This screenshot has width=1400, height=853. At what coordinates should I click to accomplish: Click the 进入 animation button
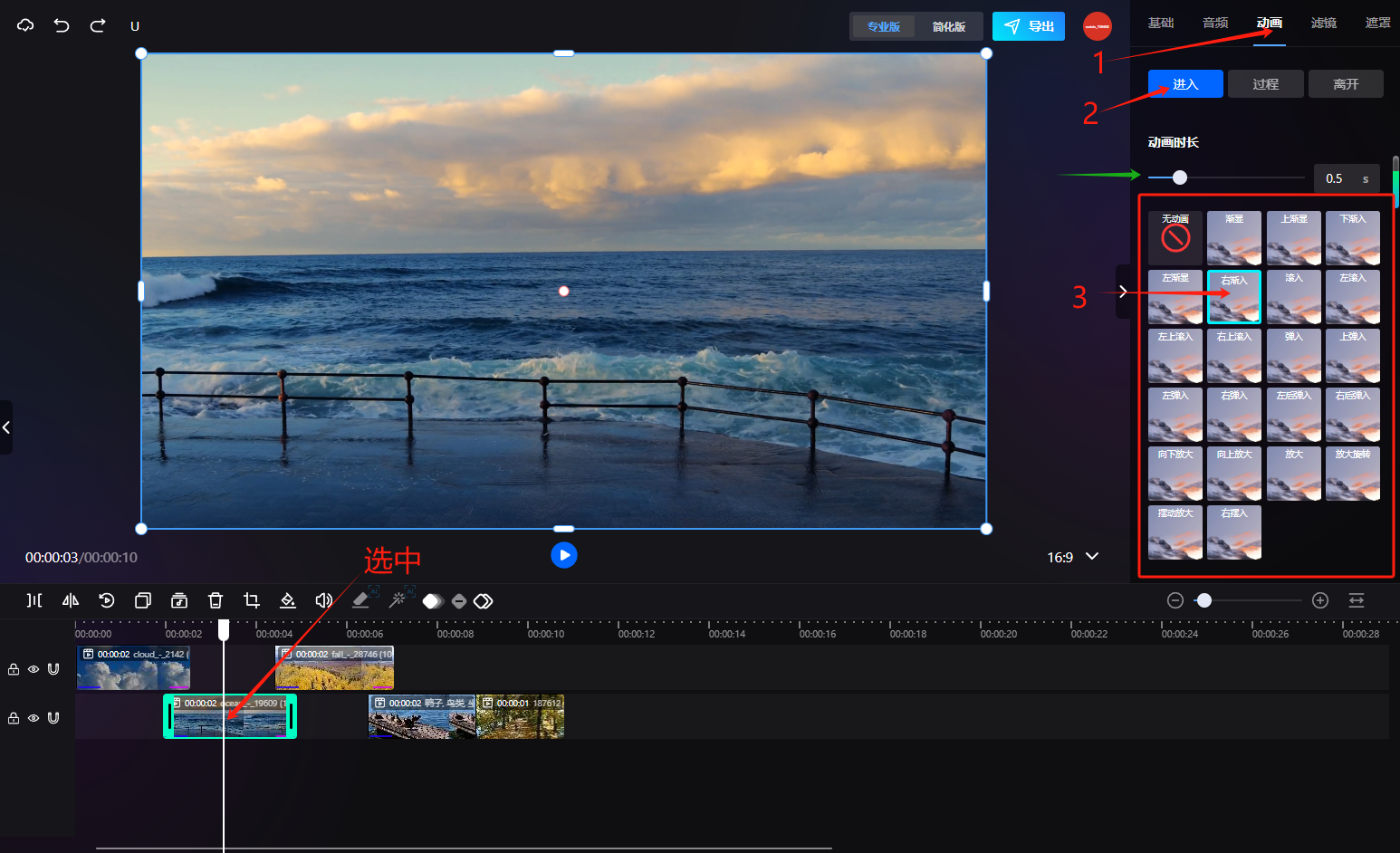tap(1185, 84)
